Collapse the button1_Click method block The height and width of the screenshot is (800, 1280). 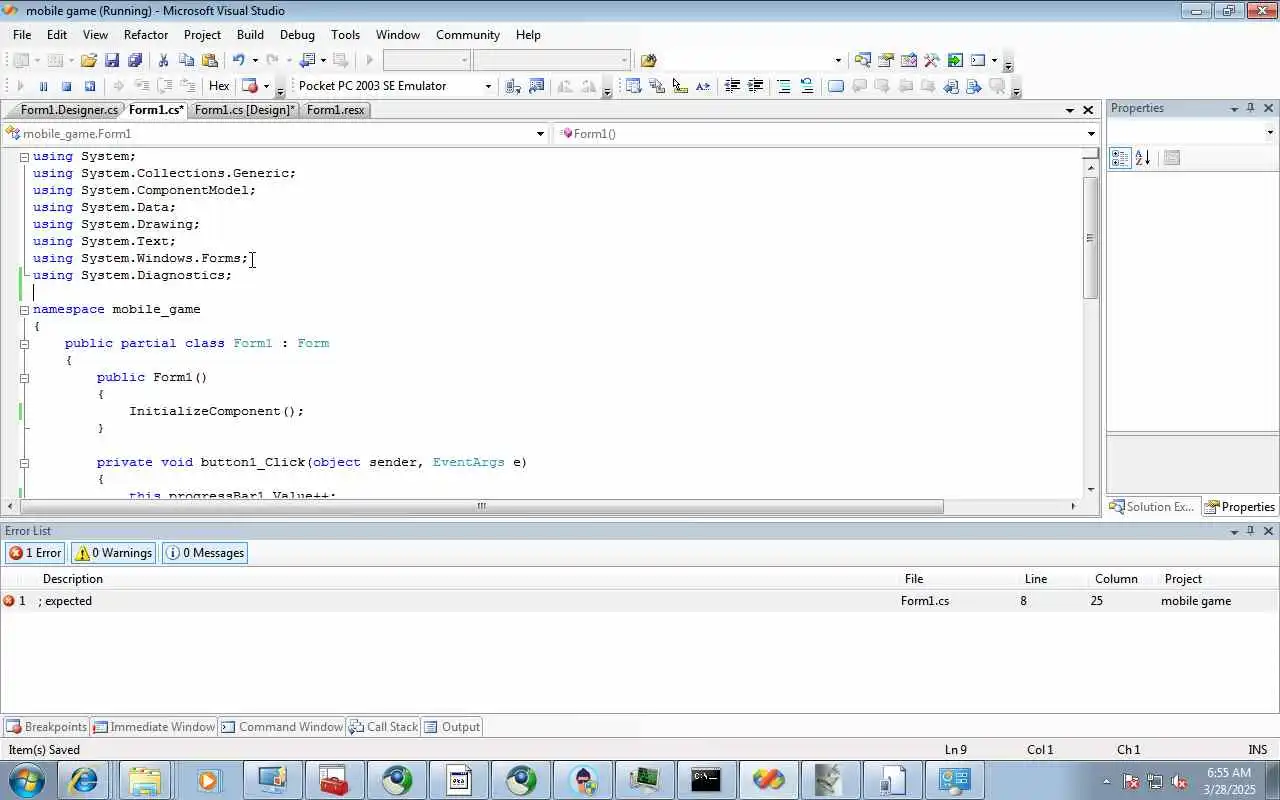[x=24, y=463]
